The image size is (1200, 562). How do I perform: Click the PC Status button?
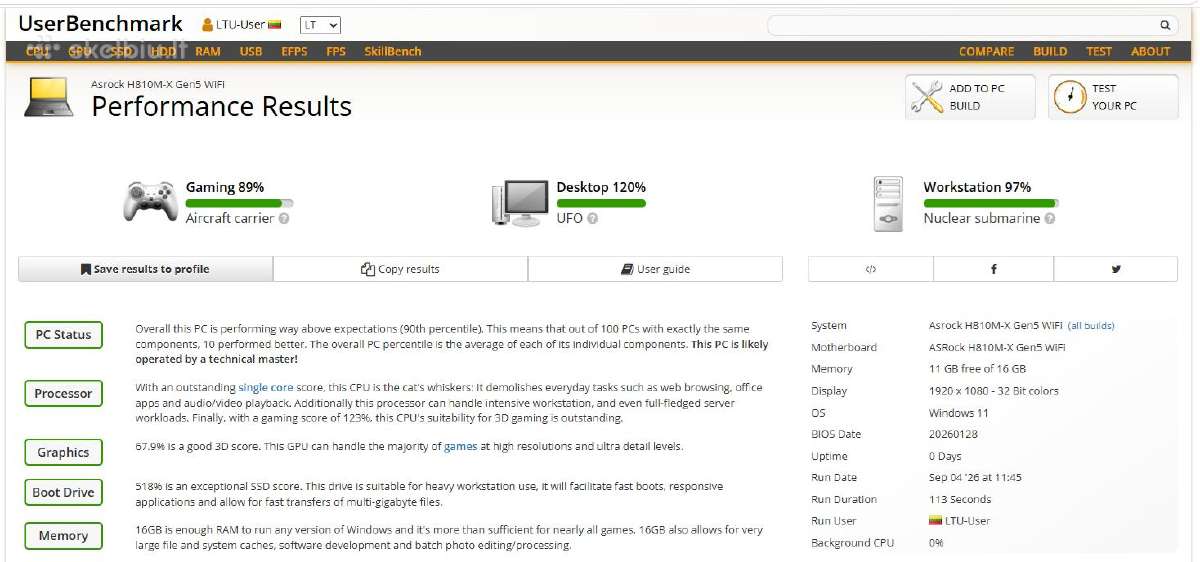(x=63, y=335)
